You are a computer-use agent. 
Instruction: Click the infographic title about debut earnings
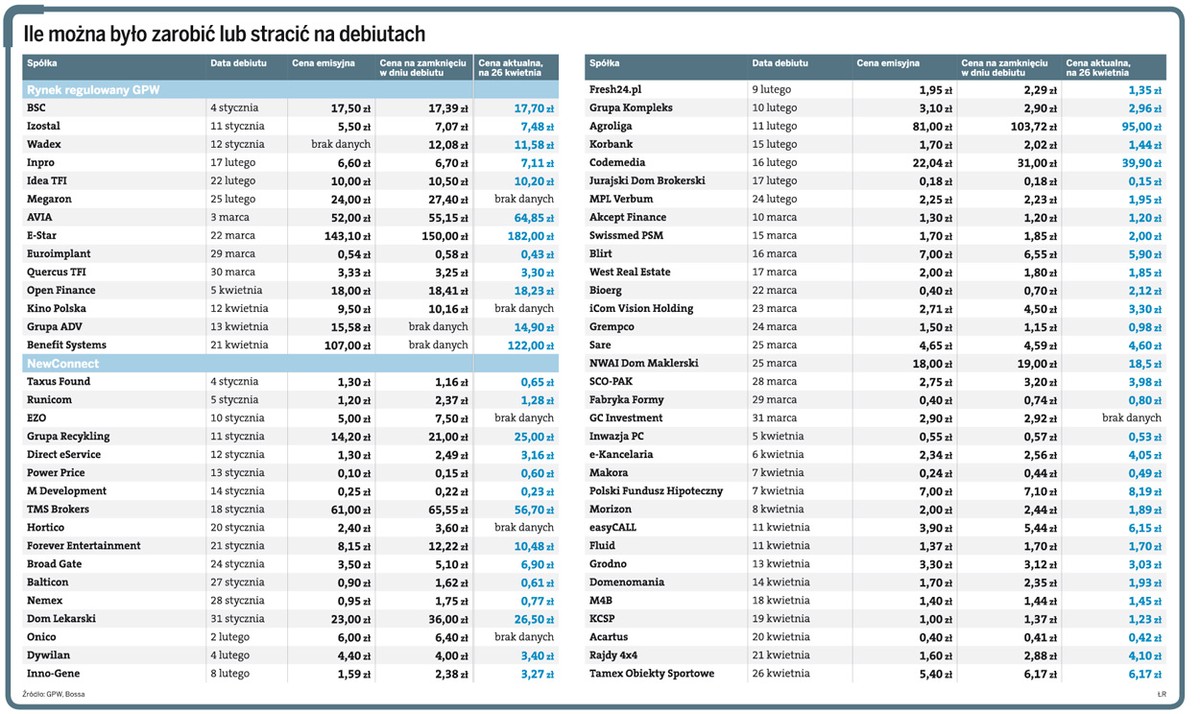coord(225,35)
